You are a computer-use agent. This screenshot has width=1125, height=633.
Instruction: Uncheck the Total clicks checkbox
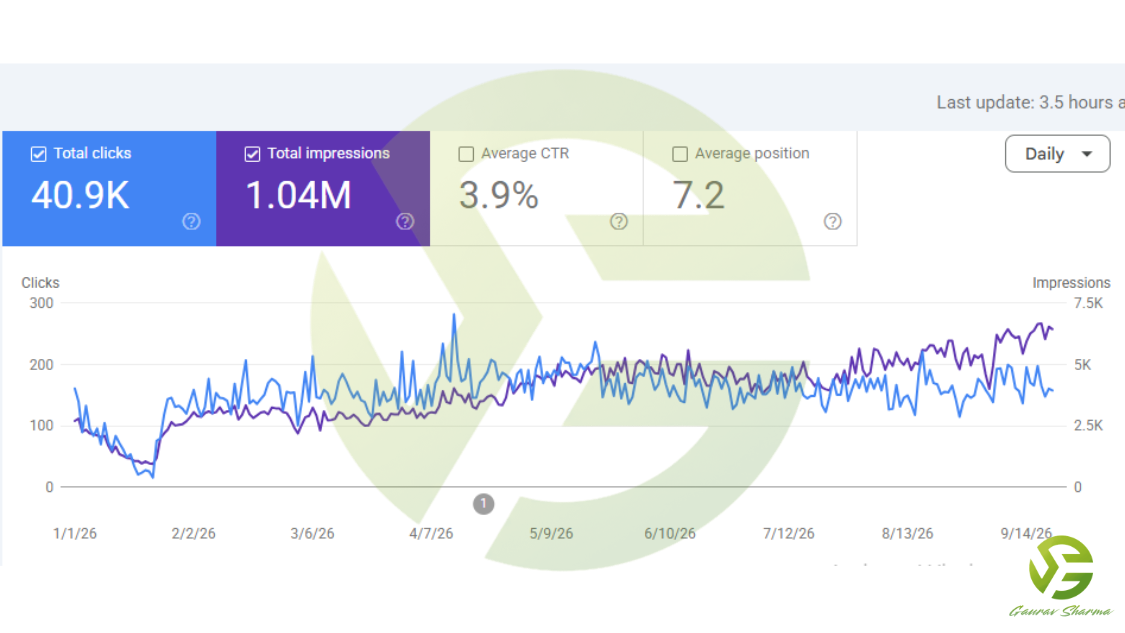click(x=39, y=154)
